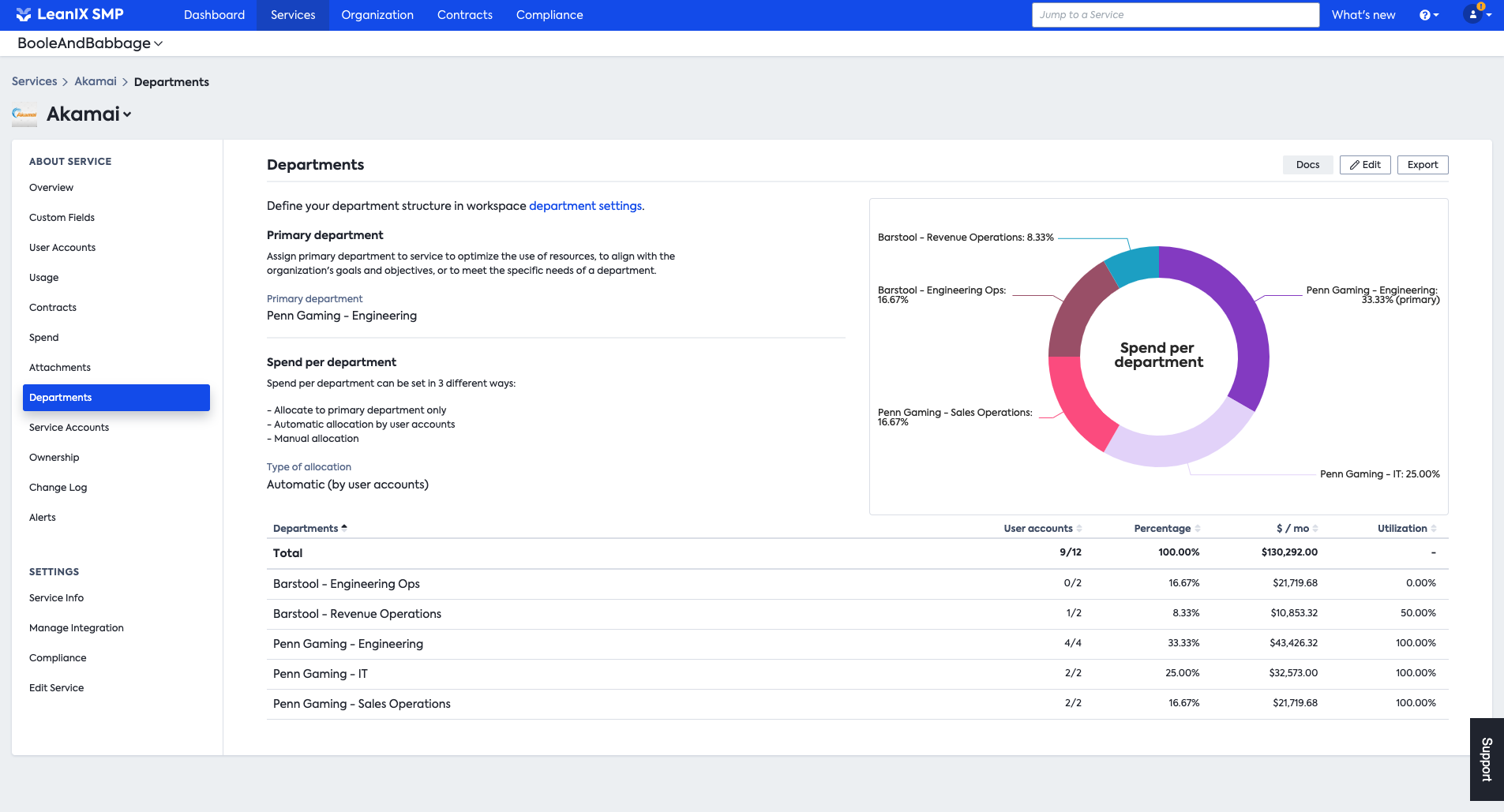Select the Barstool – Engineering Ops table row
Image resolution: width=1504 pixels, height=812 pixels.
(857, 584)
